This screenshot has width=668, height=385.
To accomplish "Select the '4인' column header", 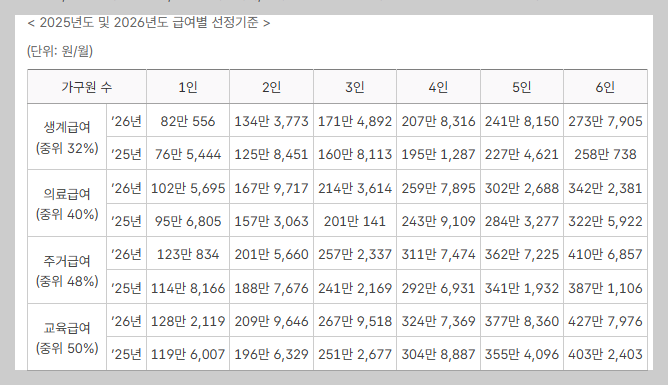I will [438, 87].
